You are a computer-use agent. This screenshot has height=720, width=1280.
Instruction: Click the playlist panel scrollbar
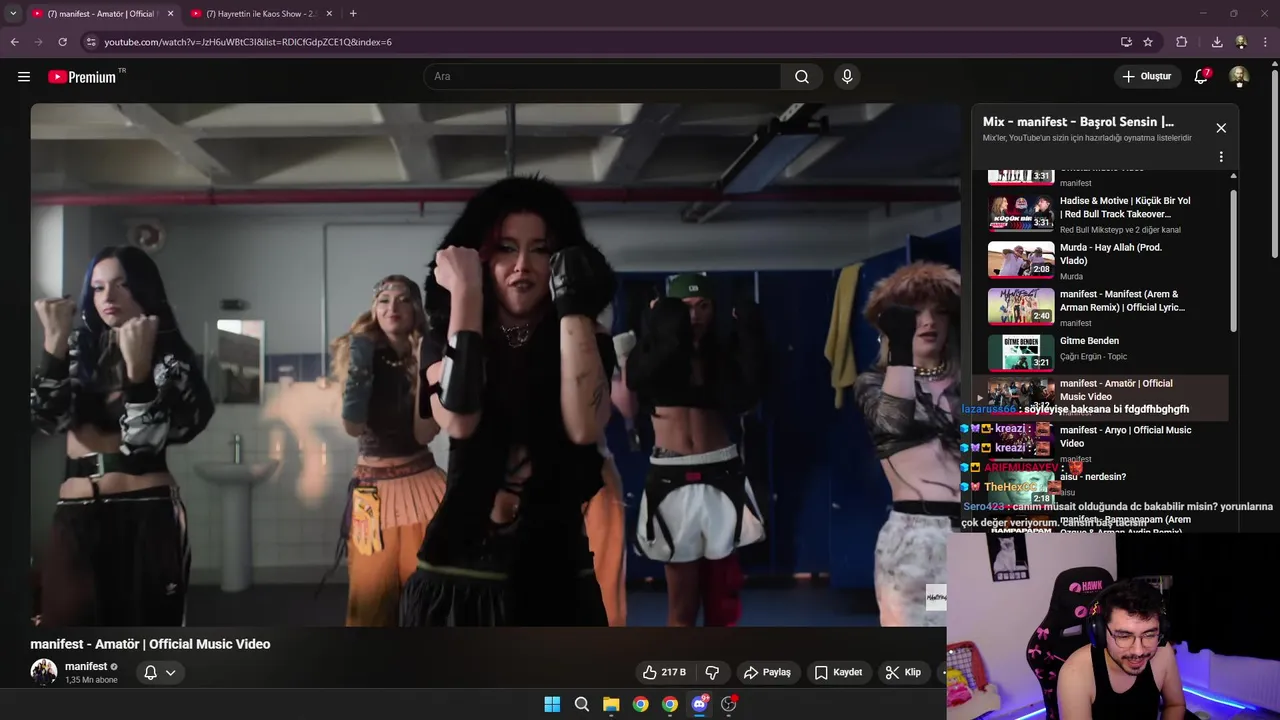[1233, 260]
